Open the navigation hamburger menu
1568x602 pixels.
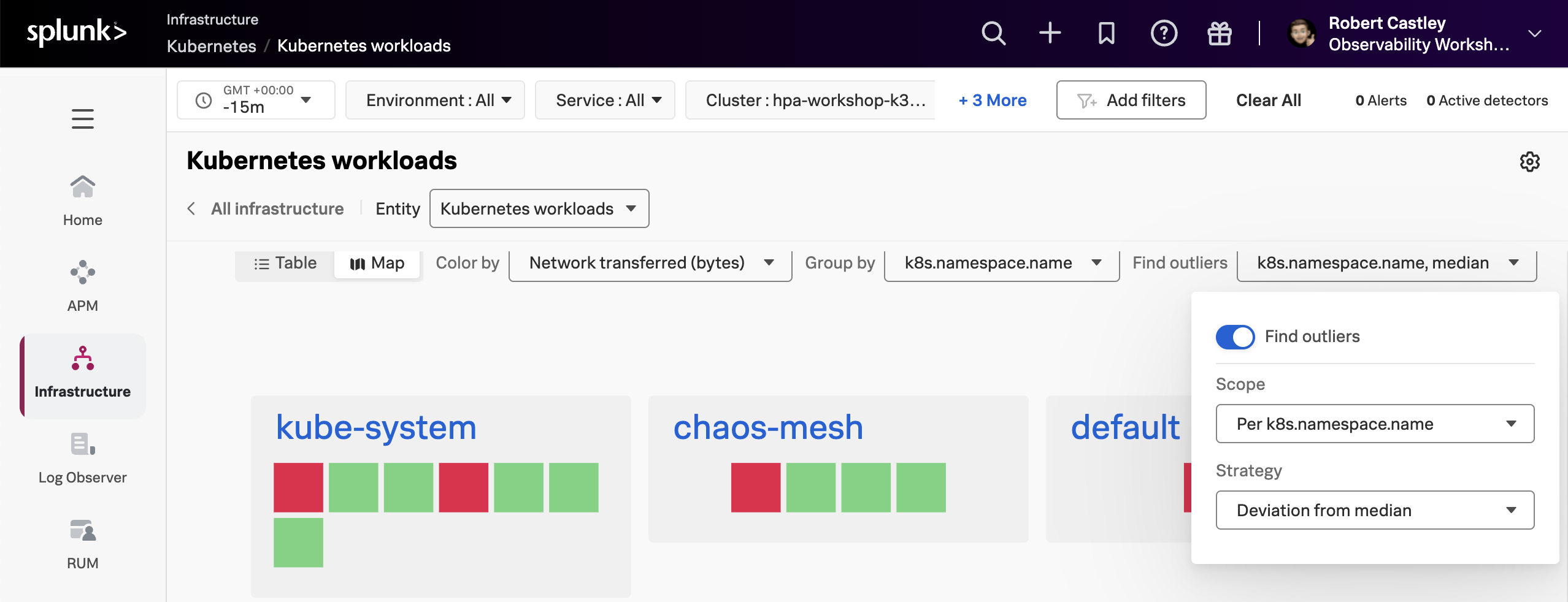click(x=82, y=118)
